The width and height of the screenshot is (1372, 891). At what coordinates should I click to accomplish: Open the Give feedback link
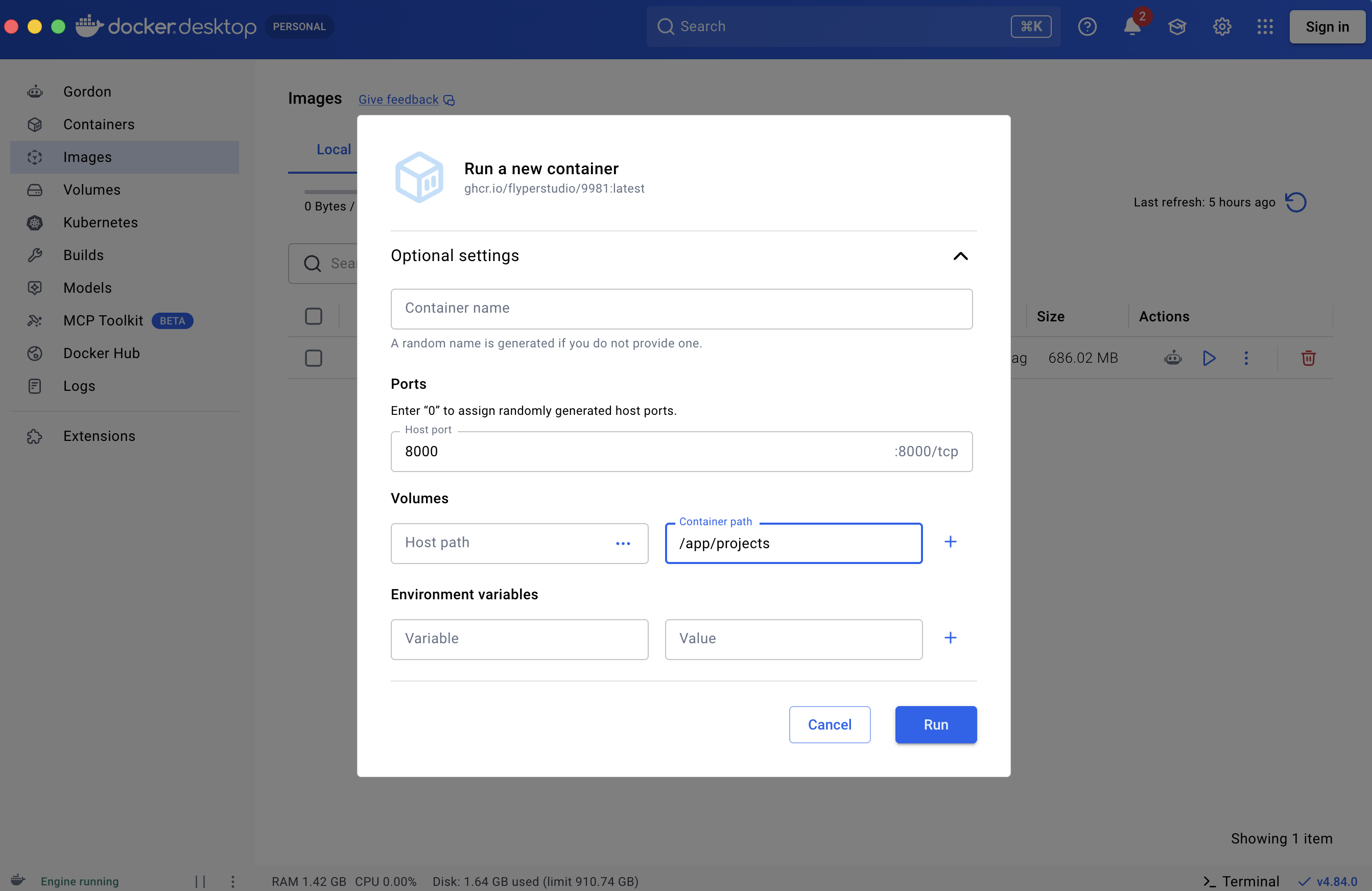pyautogui.click(x=407, y=100)
